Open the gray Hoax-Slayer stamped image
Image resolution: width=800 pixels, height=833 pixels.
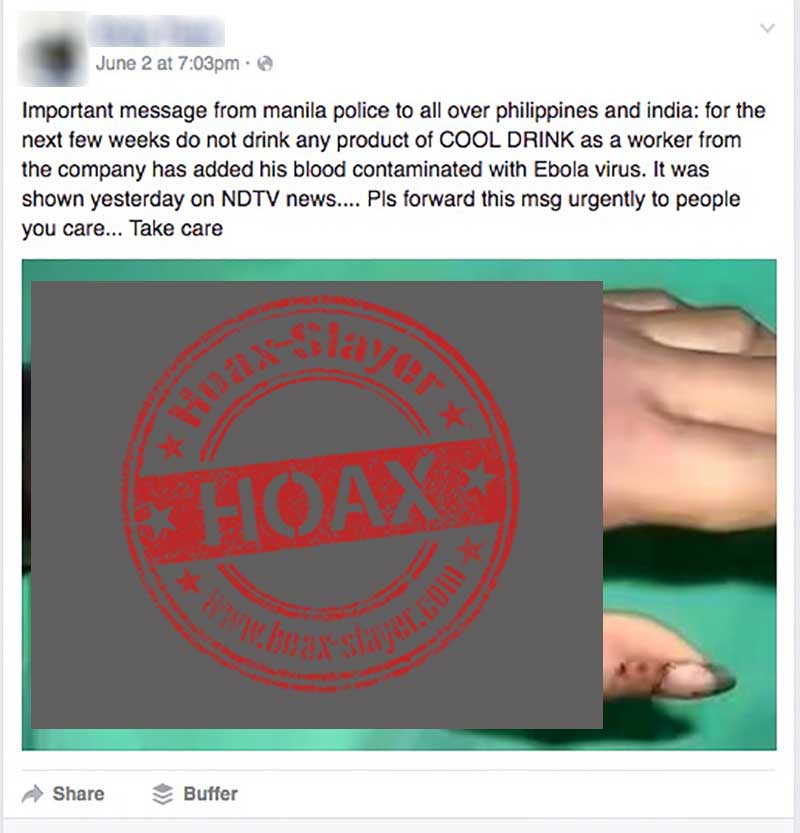click(317, 505)
